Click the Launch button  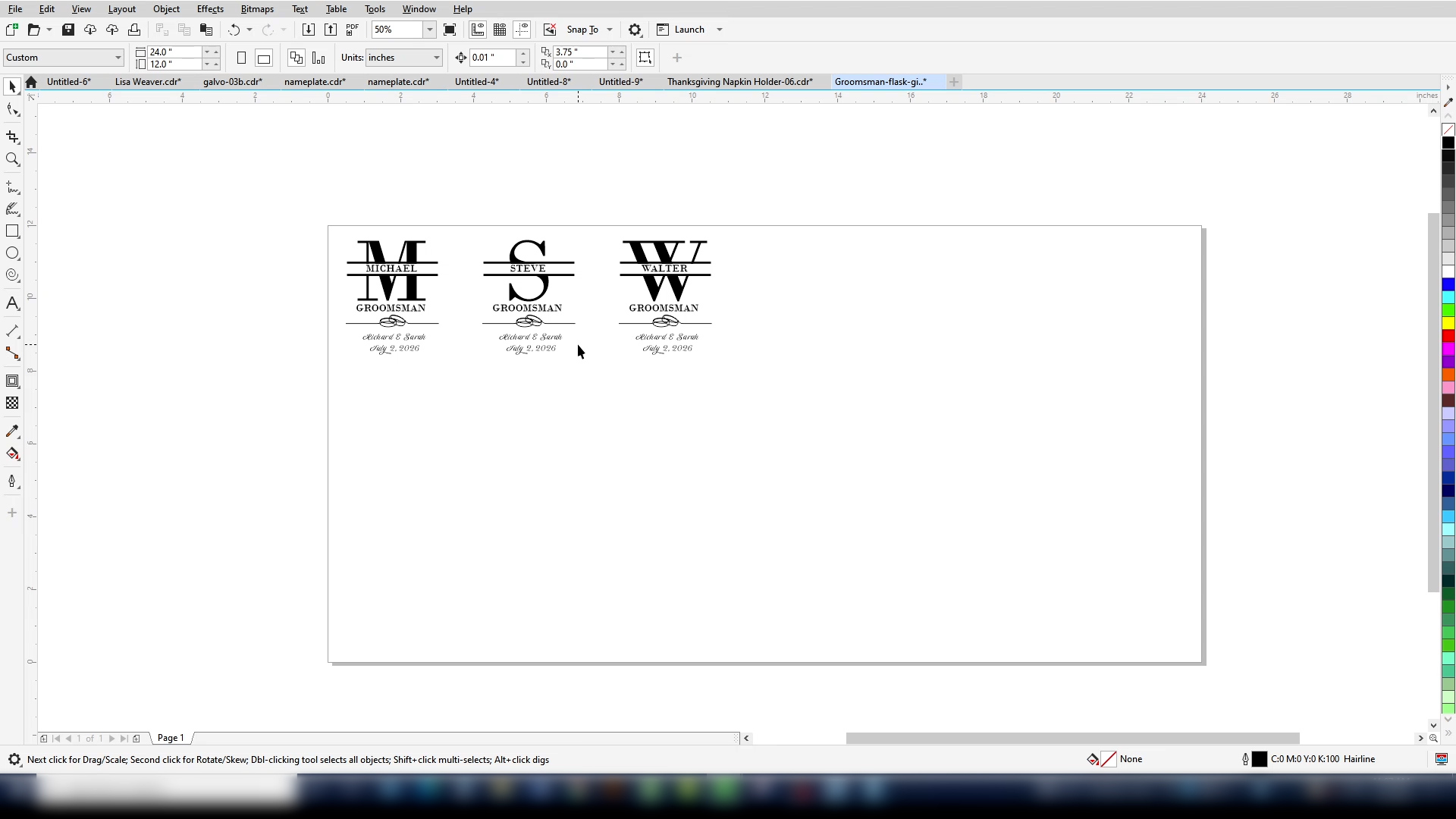coord(689,30)
